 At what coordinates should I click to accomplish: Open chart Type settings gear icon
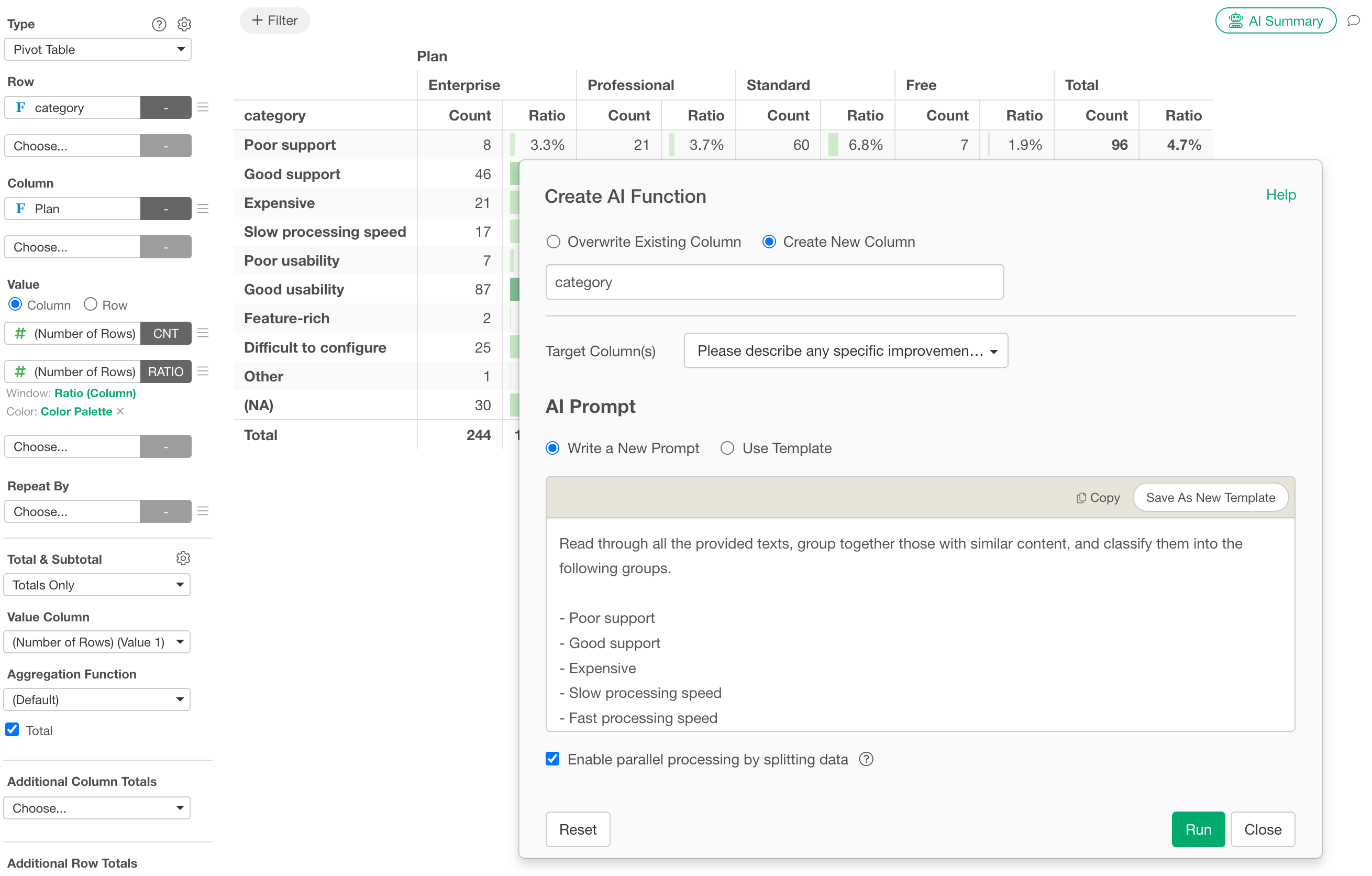pyautogui.click(x=184, y=24)
